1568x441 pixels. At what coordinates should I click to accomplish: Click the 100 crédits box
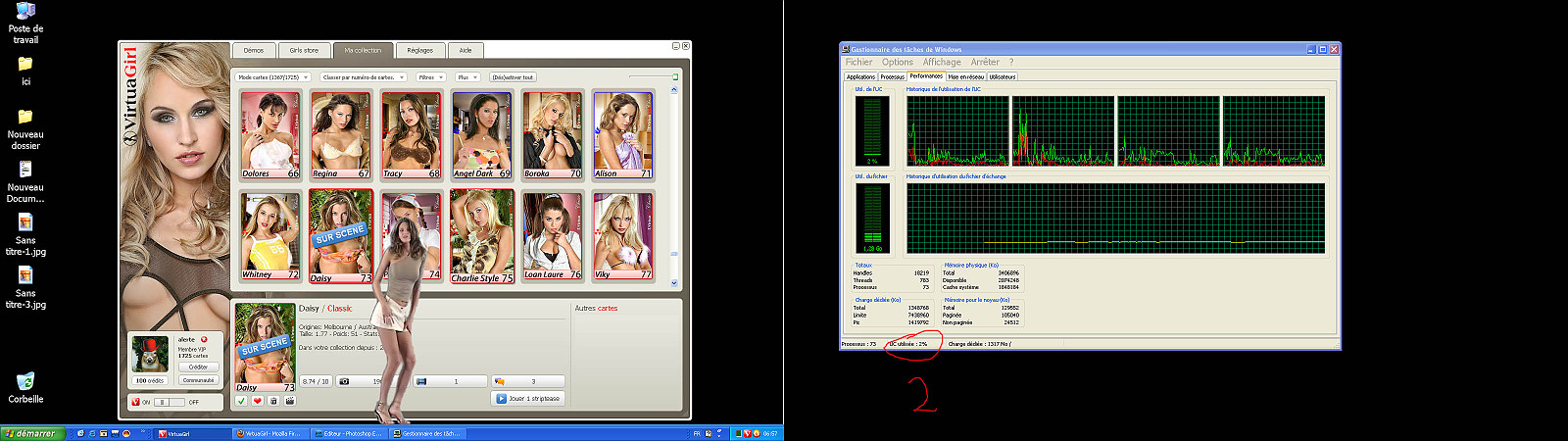point(150,380)
